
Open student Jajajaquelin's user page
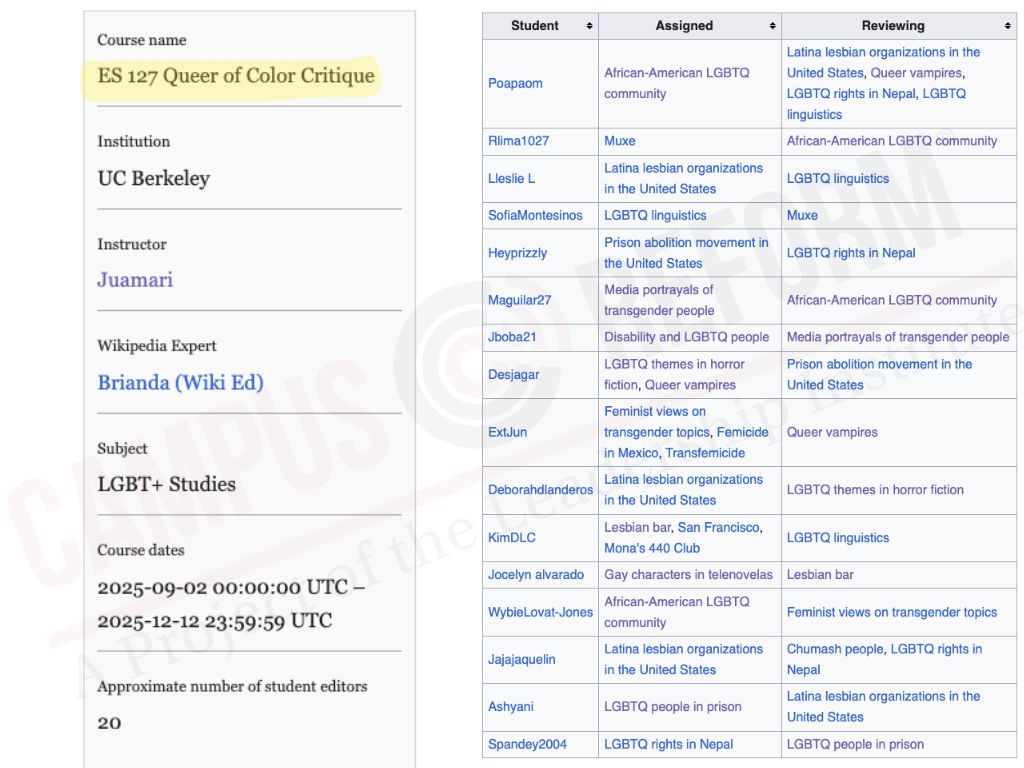(521, 660)
